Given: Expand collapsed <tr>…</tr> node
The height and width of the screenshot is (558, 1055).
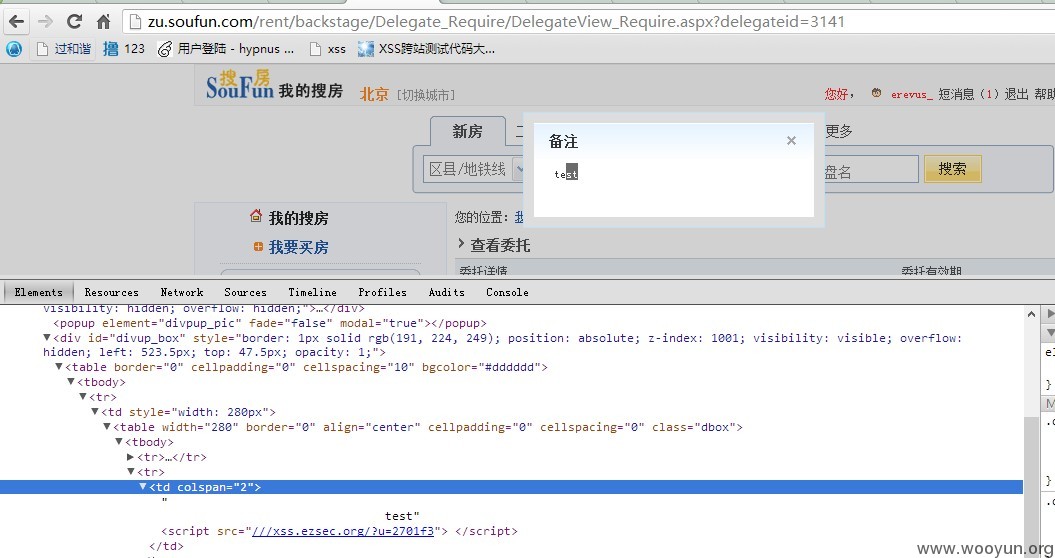Looking at the screenshot, I should (131, 457).
